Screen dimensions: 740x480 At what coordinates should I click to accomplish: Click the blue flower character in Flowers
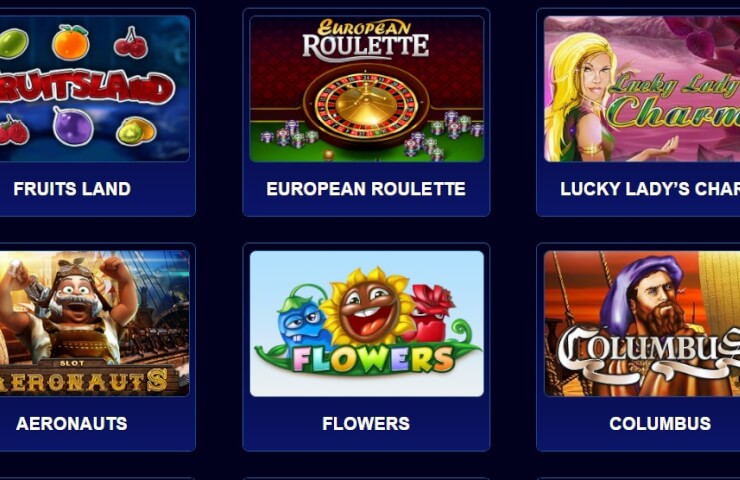[303, 317]
